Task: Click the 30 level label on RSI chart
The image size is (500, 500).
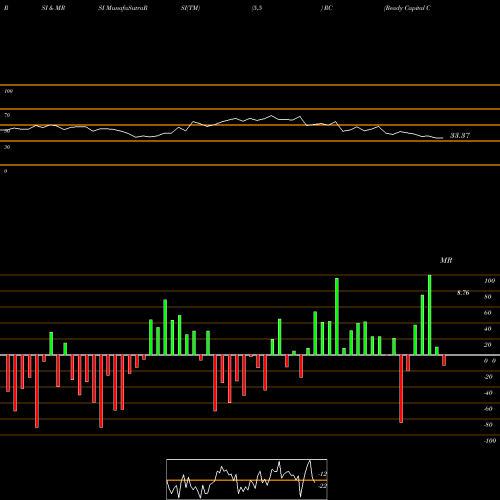Action: 7,147
